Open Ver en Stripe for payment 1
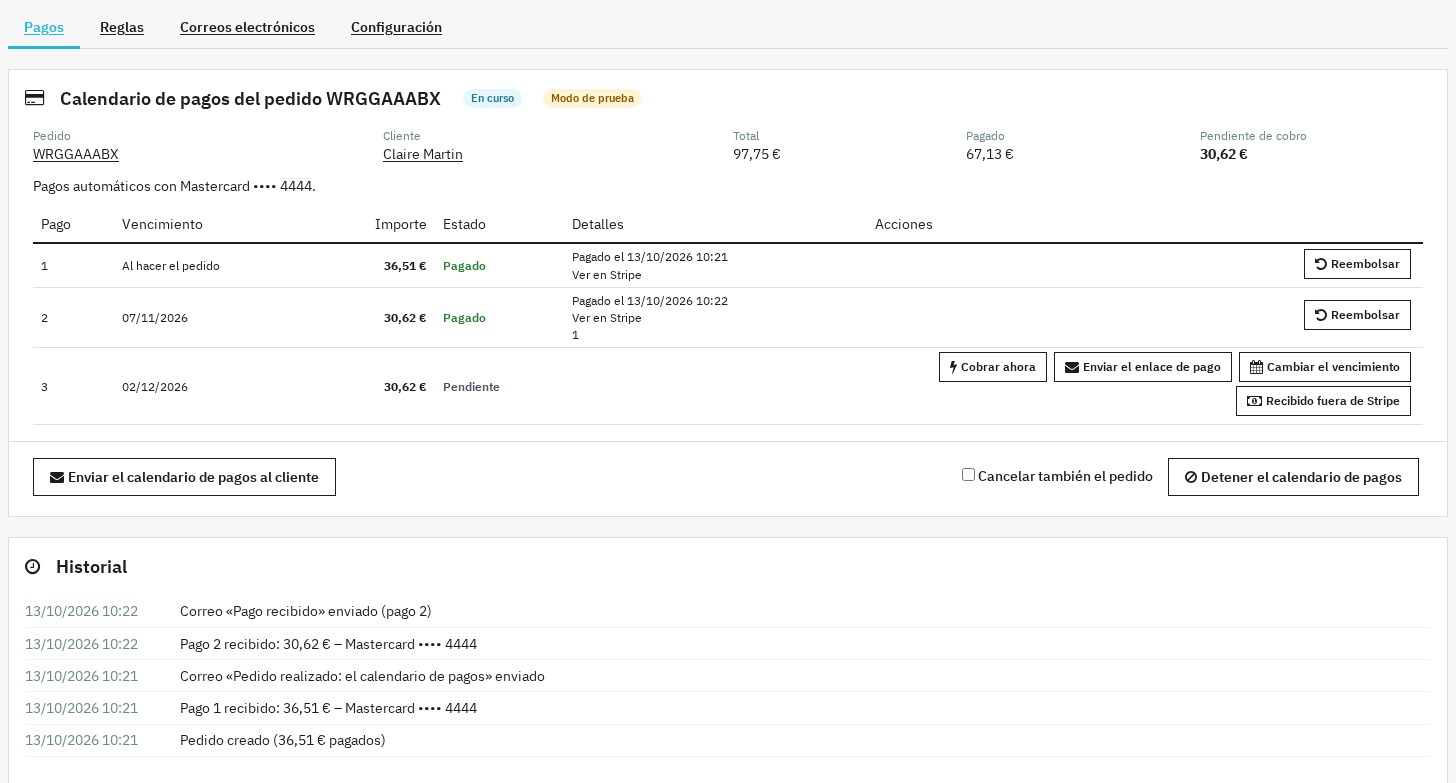 point(607,275)
